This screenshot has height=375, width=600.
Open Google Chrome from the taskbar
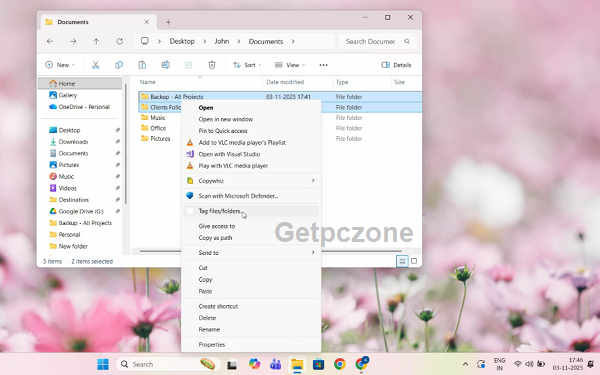339,364
